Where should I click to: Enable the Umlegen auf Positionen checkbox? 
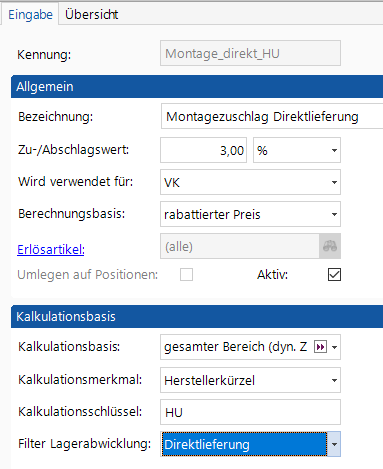[186, 275]
